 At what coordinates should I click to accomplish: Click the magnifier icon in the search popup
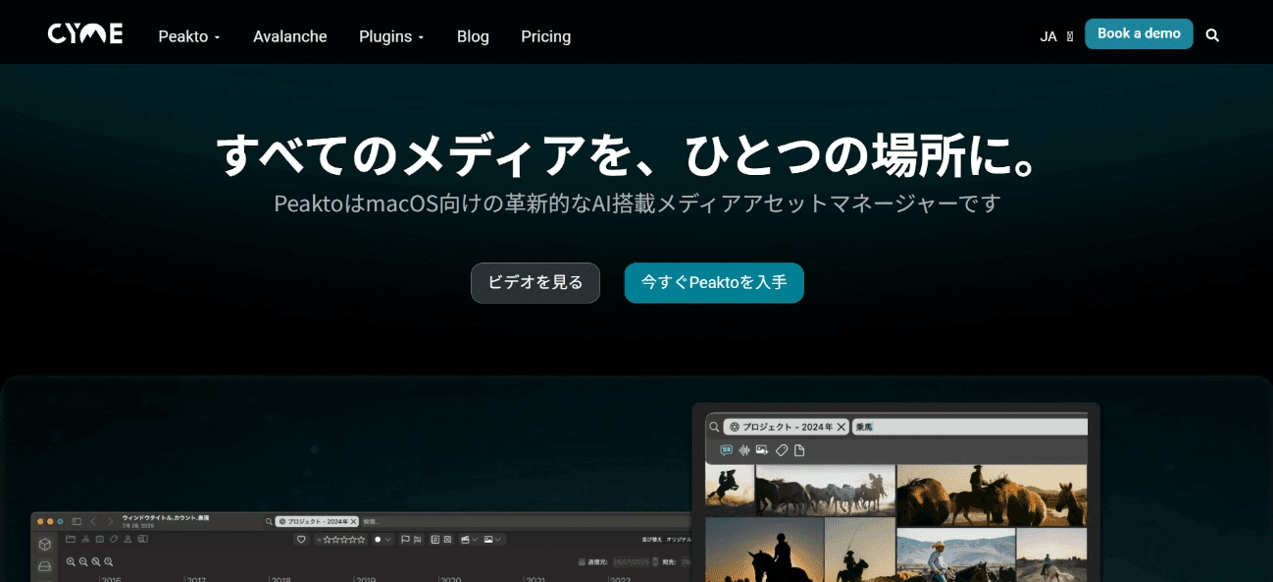(x=714, y=427)
